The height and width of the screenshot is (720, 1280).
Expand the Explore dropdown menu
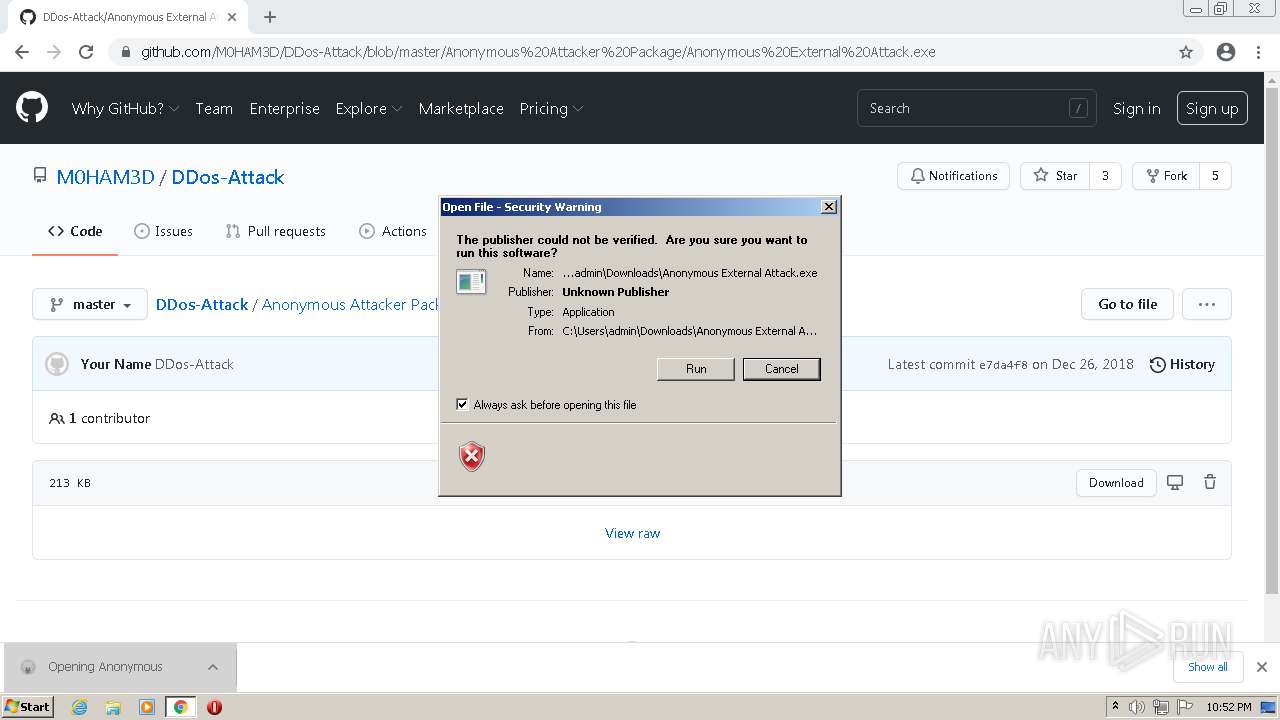coord(369,108)
